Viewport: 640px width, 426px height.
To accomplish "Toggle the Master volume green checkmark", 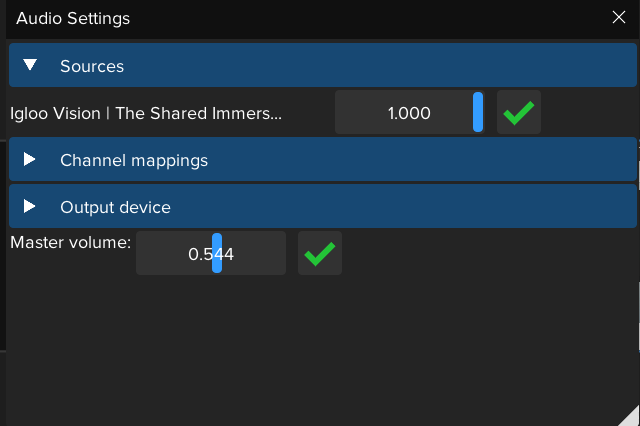I will click(320, 254).
